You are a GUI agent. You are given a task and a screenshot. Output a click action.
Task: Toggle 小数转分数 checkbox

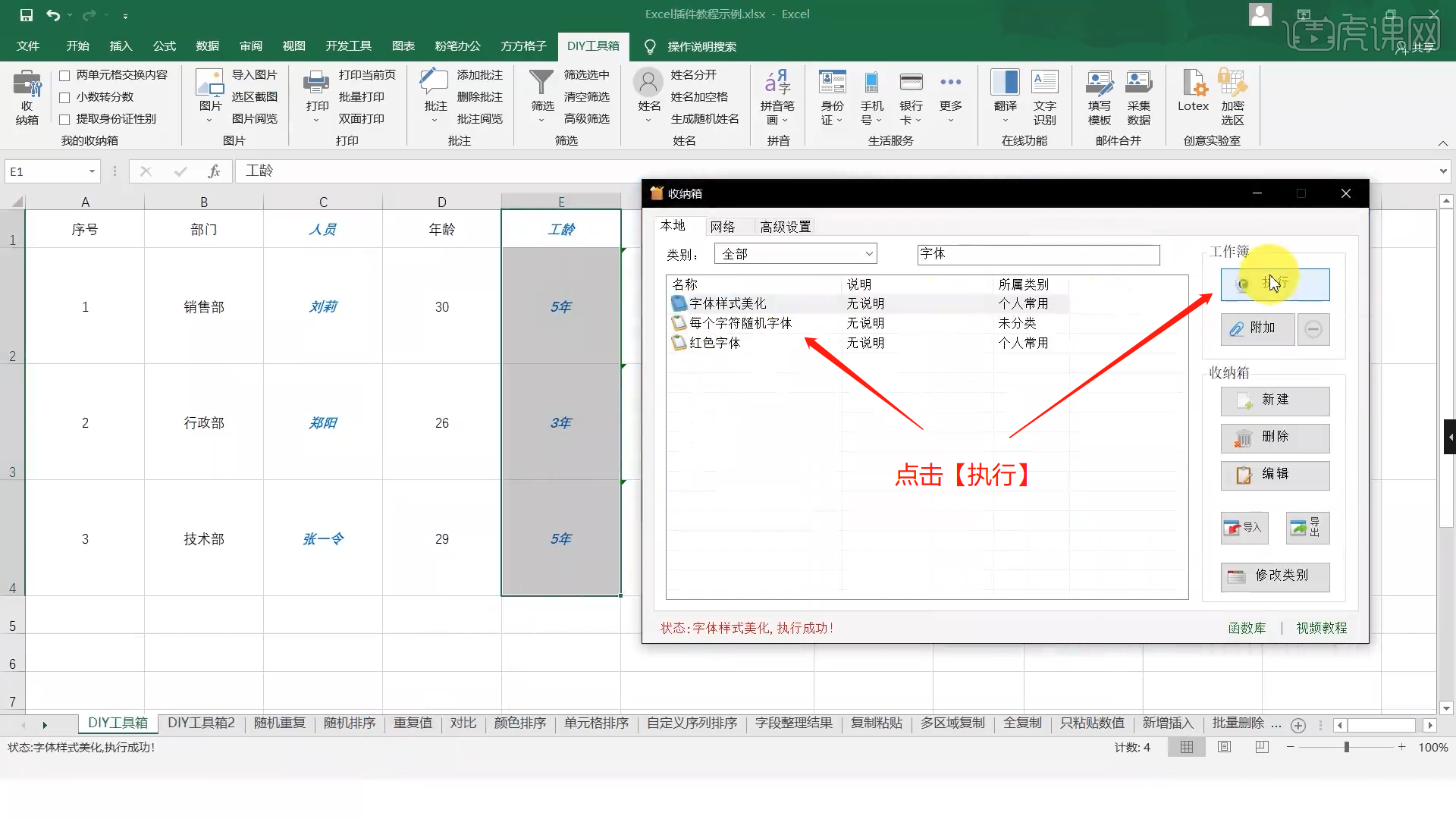[64, 97]
